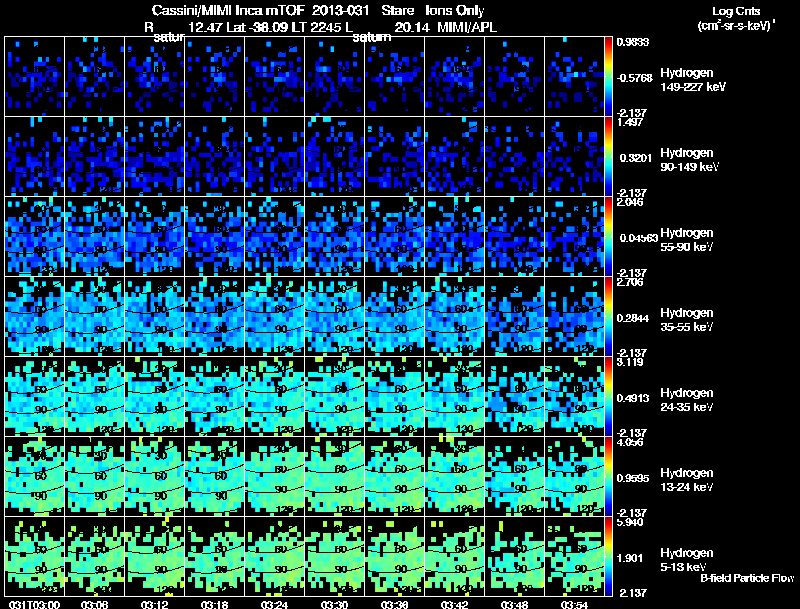Click the Hydrogen 149-227 keV panel at 03:00
The width and height of the screenshot is (800, 609).
pyautogui.click(x=35, y=77)
